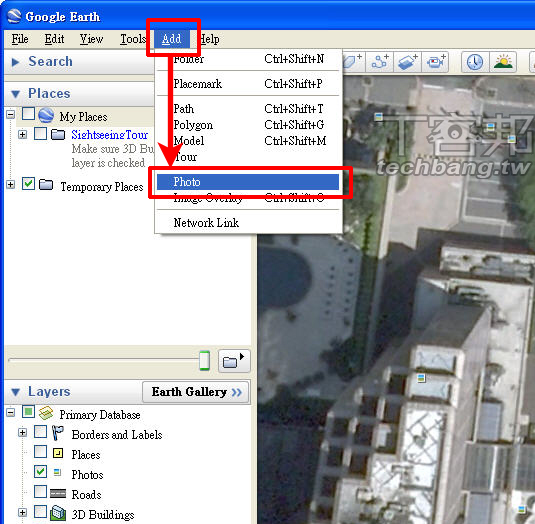Viewport: 535px width, 524px height.
Task: Expand the Search panel
Action: coord(15,62)
